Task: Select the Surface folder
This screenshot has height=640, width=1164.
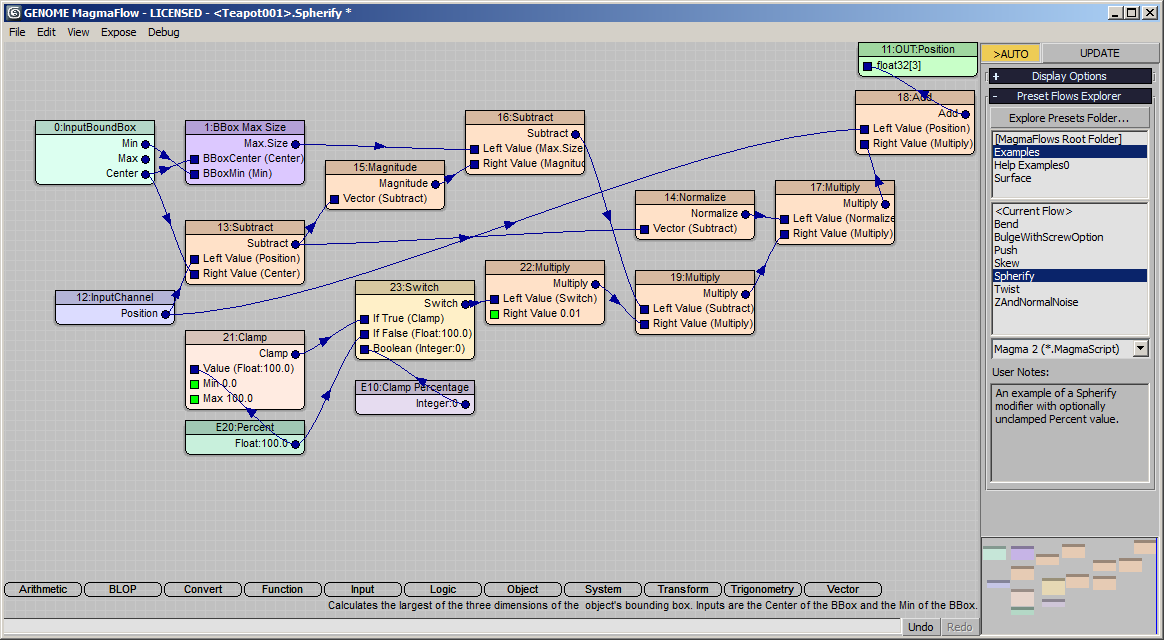Action: point(1069,178)
